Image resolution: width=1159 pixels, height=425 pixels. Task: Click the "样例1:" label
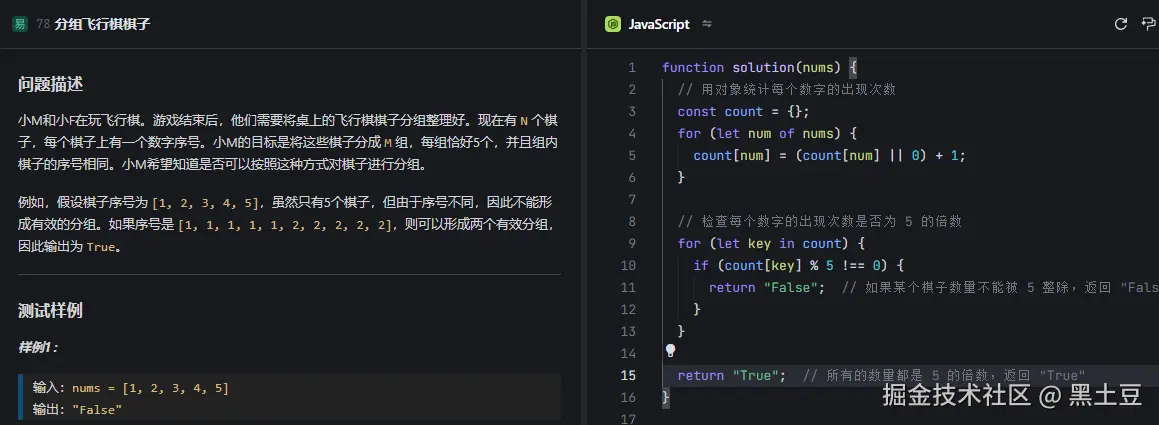tap(38, 347)
